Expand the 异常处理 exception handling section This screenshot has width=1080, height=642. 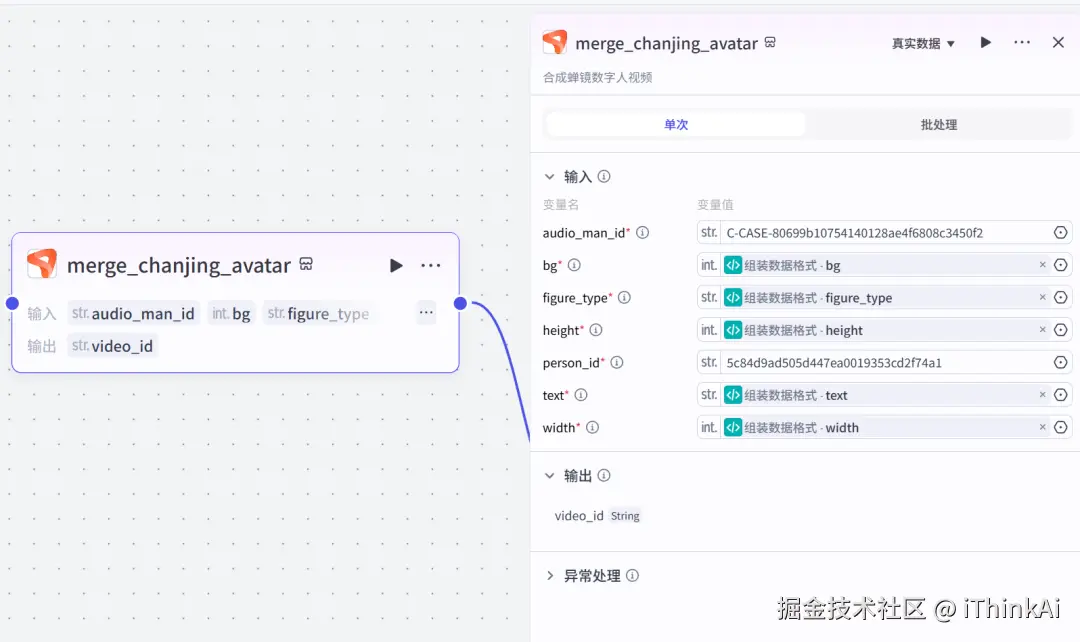pyautogui.click(x=551, y=575)
